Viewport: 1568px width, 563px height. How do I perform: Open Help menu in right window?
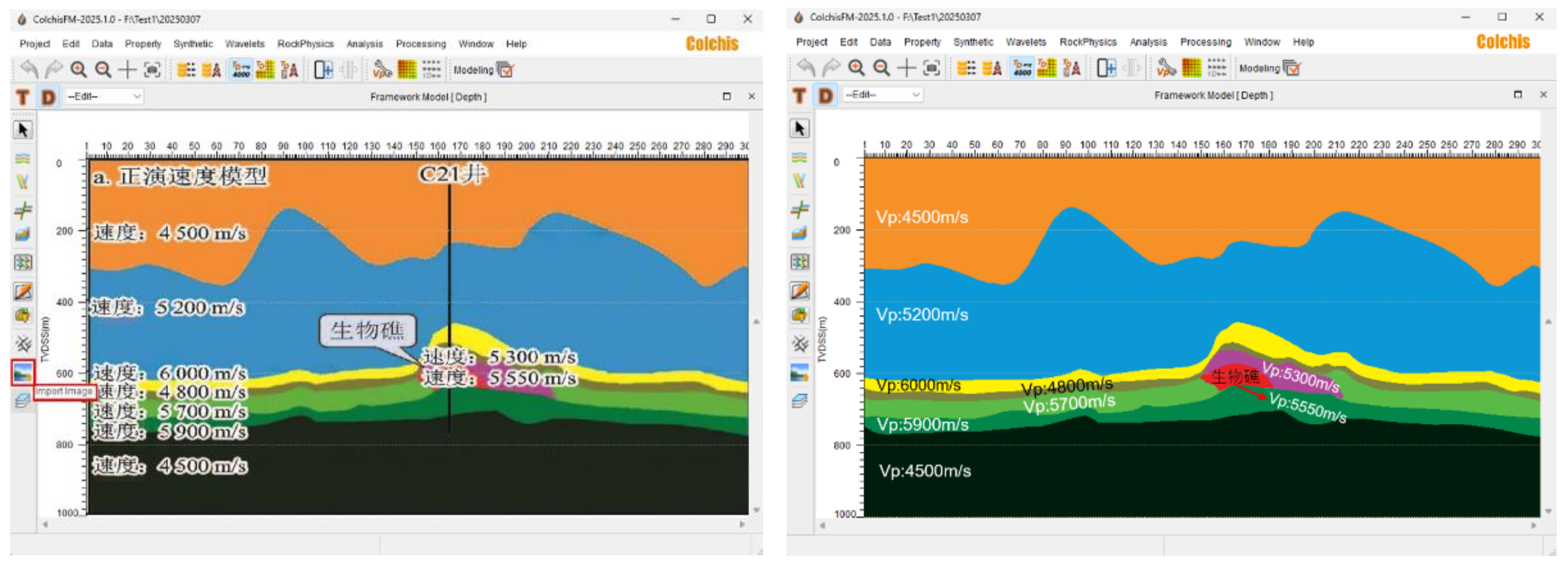coord(1303,42)
